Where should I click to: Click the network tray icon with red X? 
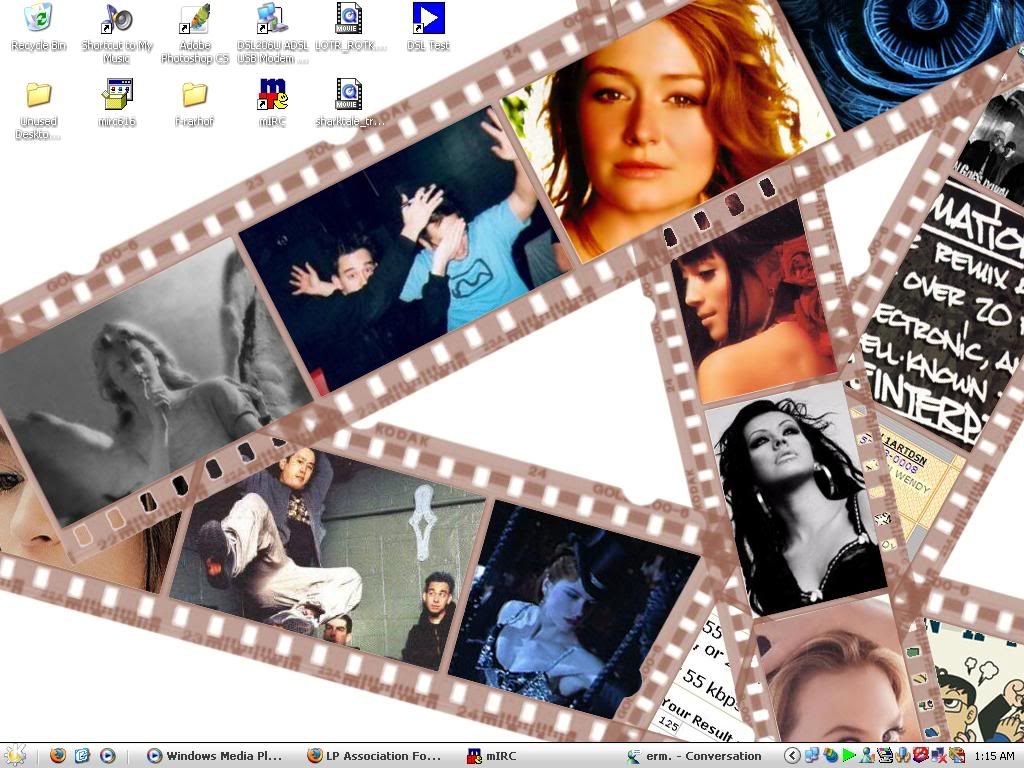(x=938, y=756)
